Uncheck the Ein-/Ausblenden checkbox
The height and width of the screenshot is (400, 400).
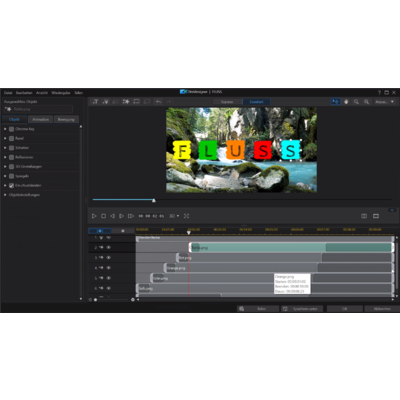point(11,185)
